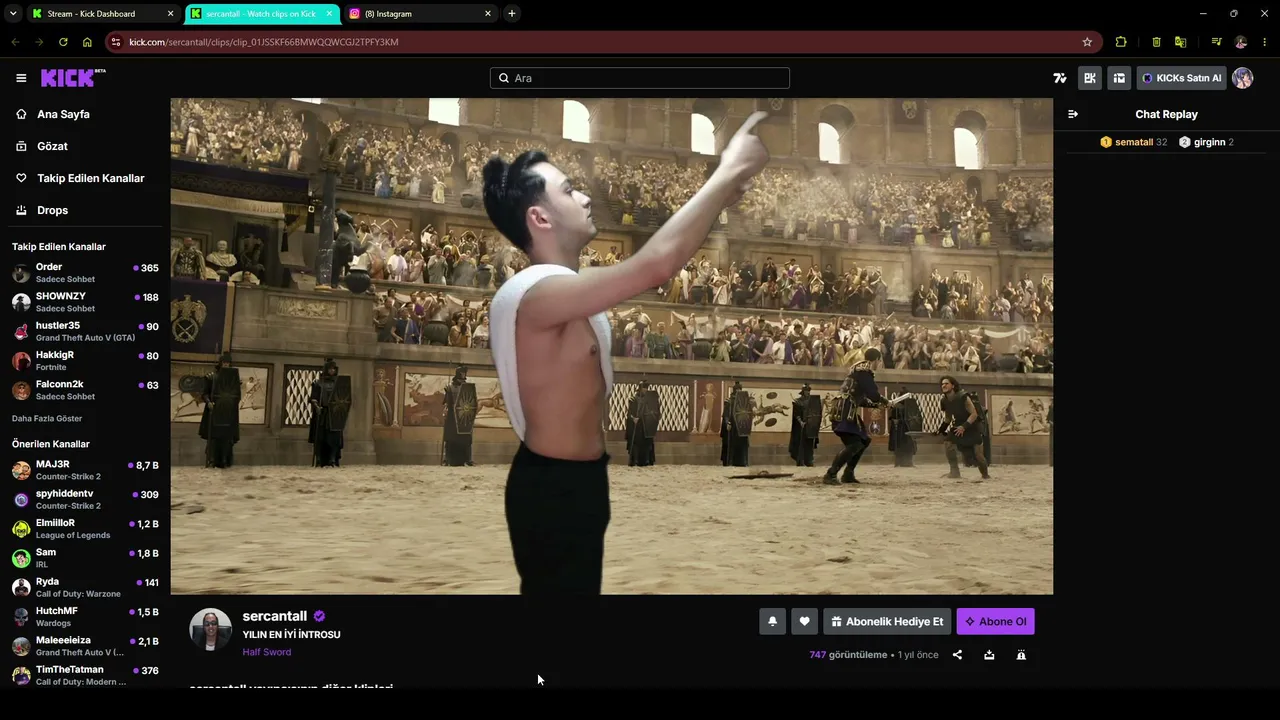
Task: Open the HakkigR channel in sidebar
Action: click(85, 360)
